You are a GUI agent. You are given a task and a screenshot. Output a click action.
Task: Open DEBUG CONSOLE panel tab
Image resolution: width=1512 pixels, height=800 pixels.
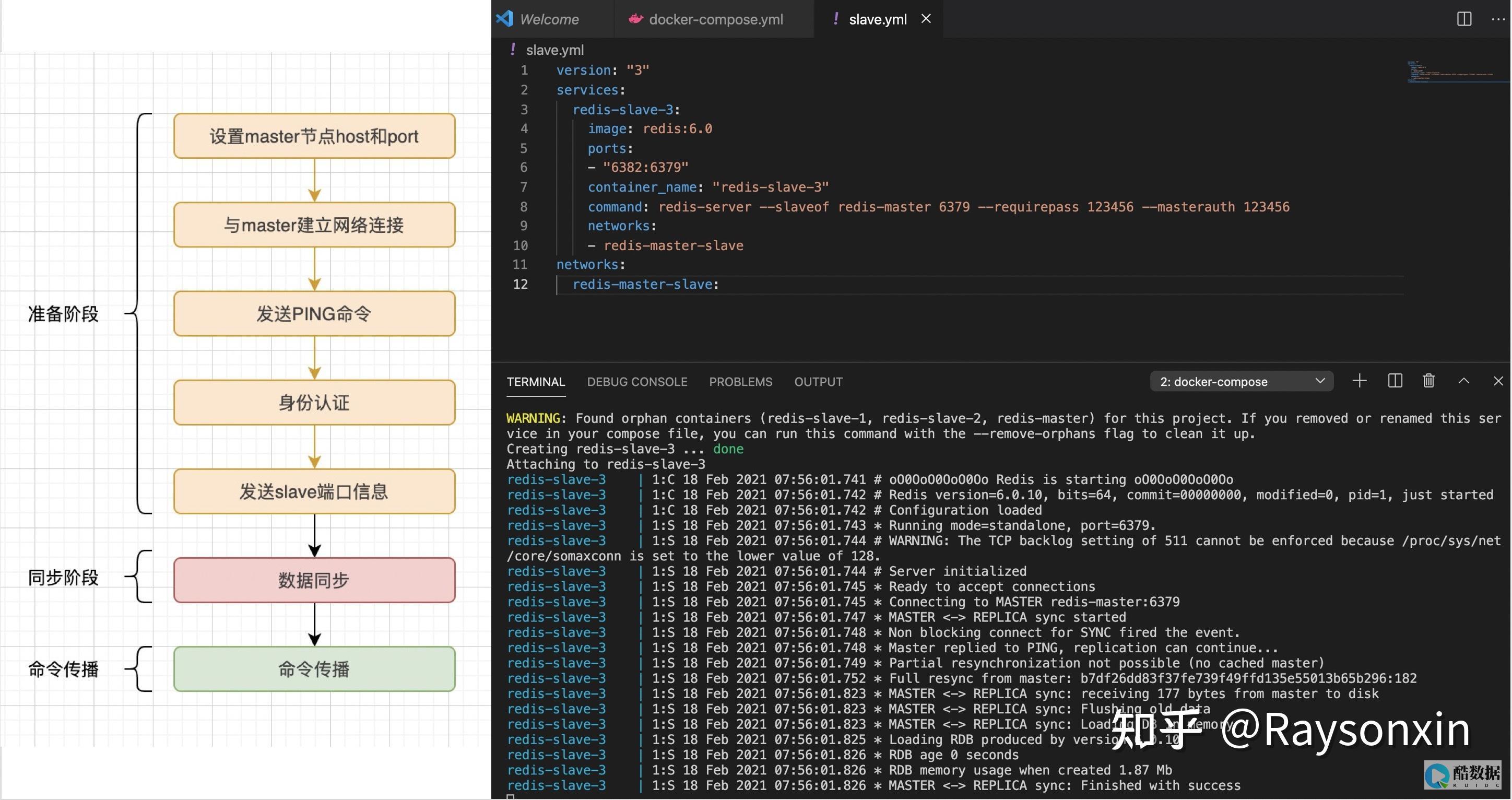637,382
